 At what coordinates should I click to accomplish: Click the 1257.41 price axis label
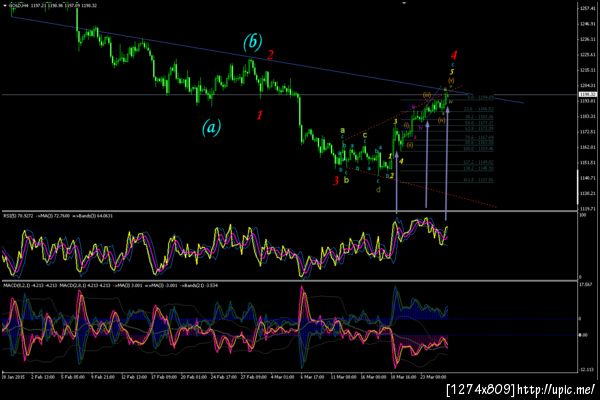[588, 8]
